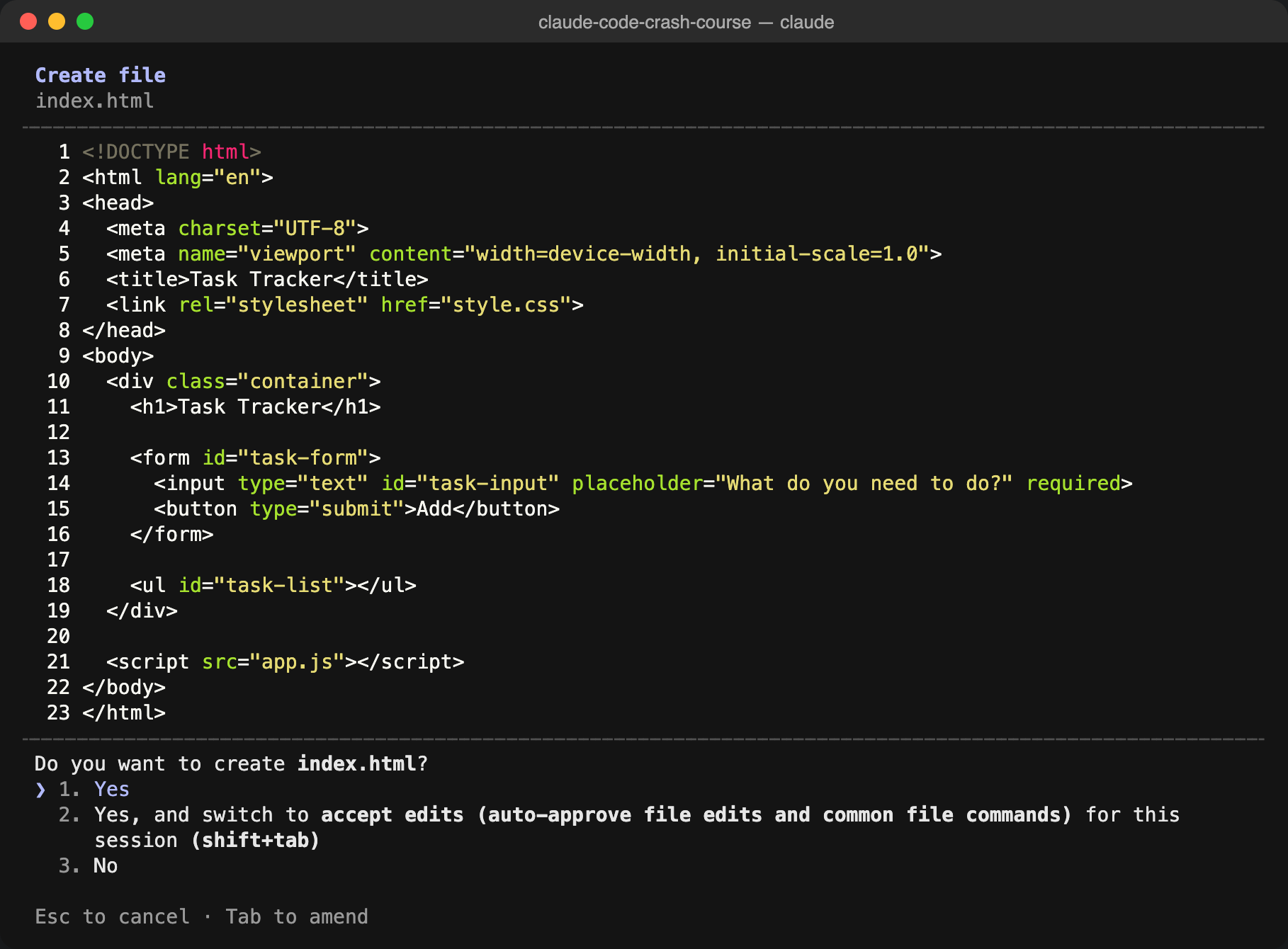This screenshot has width=1288, height=949.
Task: Select option 3 No
Action: coord(88,865)
